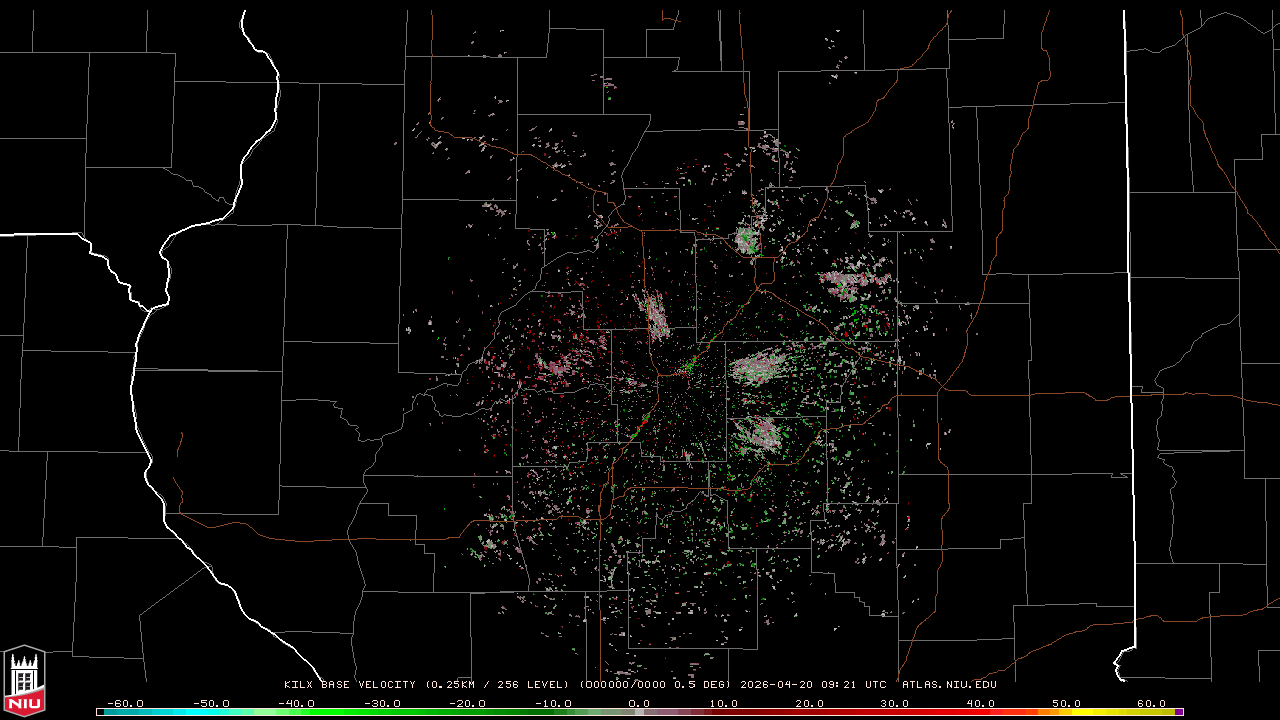Click the 20.0 label on velocity scale
The image size is (1280, 720).
click(x=808, y=703)
